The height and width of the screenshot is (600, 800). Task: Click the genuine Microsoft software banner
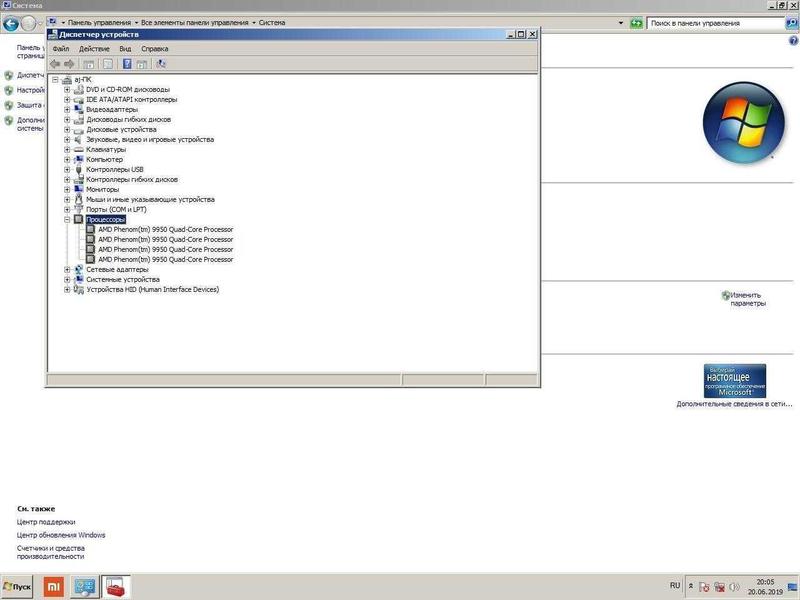pos(735,381)
